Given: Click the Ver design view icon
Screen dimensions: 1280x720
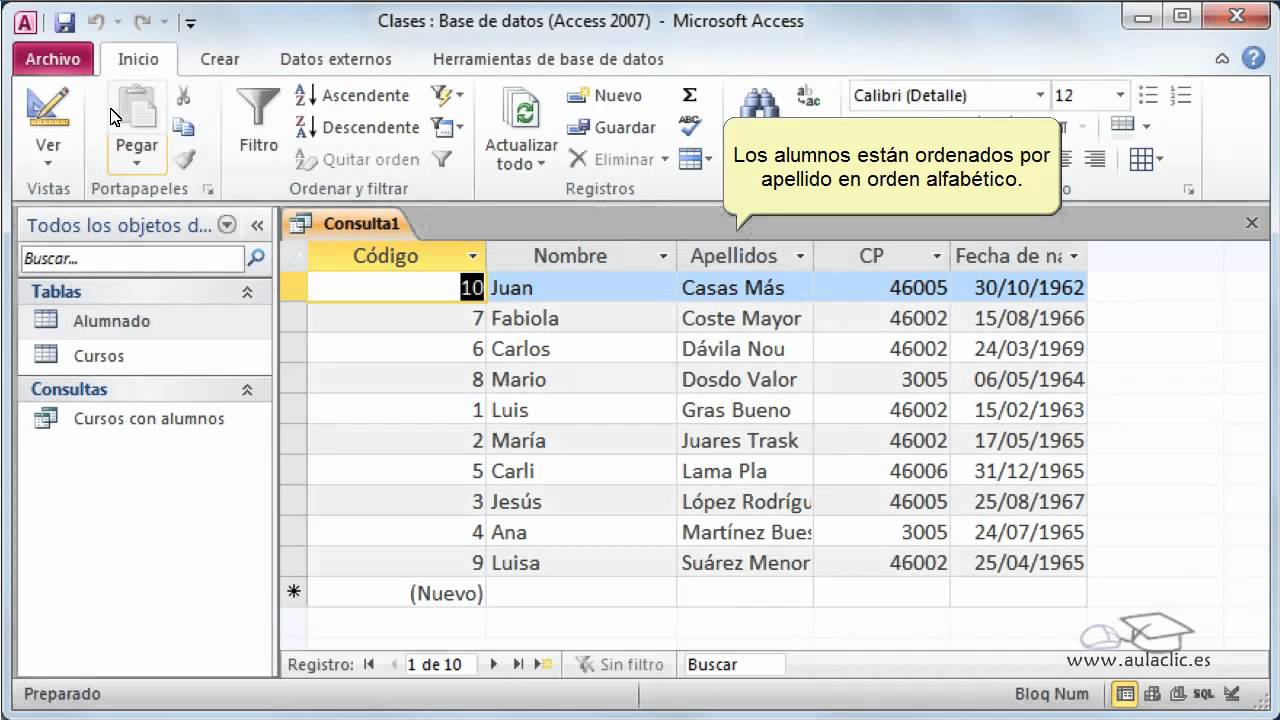Looking at the screenshot, I should pyautogui.click(x=48, y=108).
